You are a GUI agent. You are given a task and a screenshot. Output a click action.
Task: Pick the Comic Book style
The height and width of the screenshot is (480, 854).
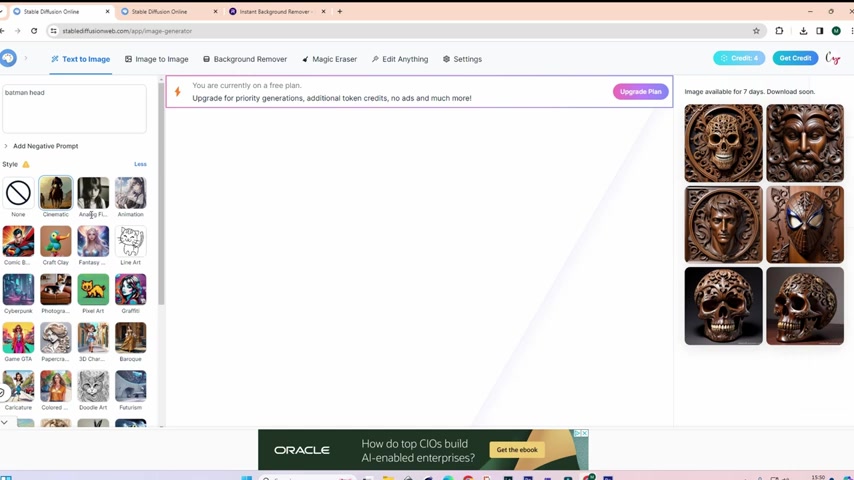pyautogui.click(x=18, y=241)
